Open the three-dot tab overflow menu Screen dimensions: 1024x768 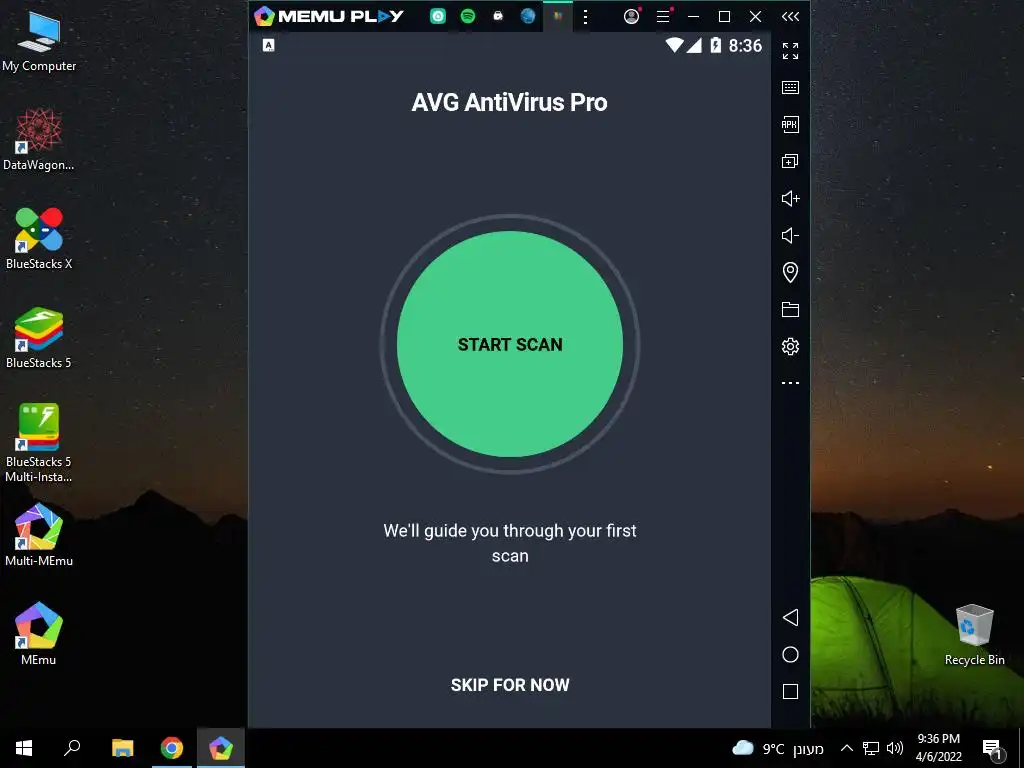(x=585, y=17)
